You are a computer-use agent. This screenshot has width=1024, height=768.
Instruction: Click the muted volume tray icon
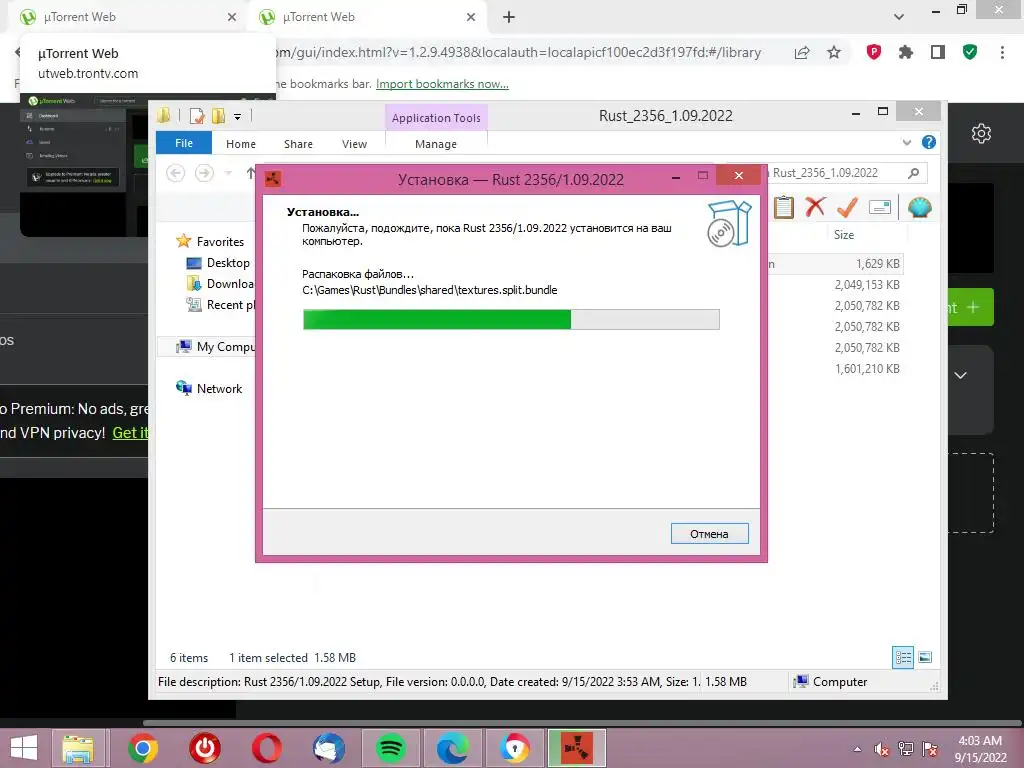[x=882, y=749]
